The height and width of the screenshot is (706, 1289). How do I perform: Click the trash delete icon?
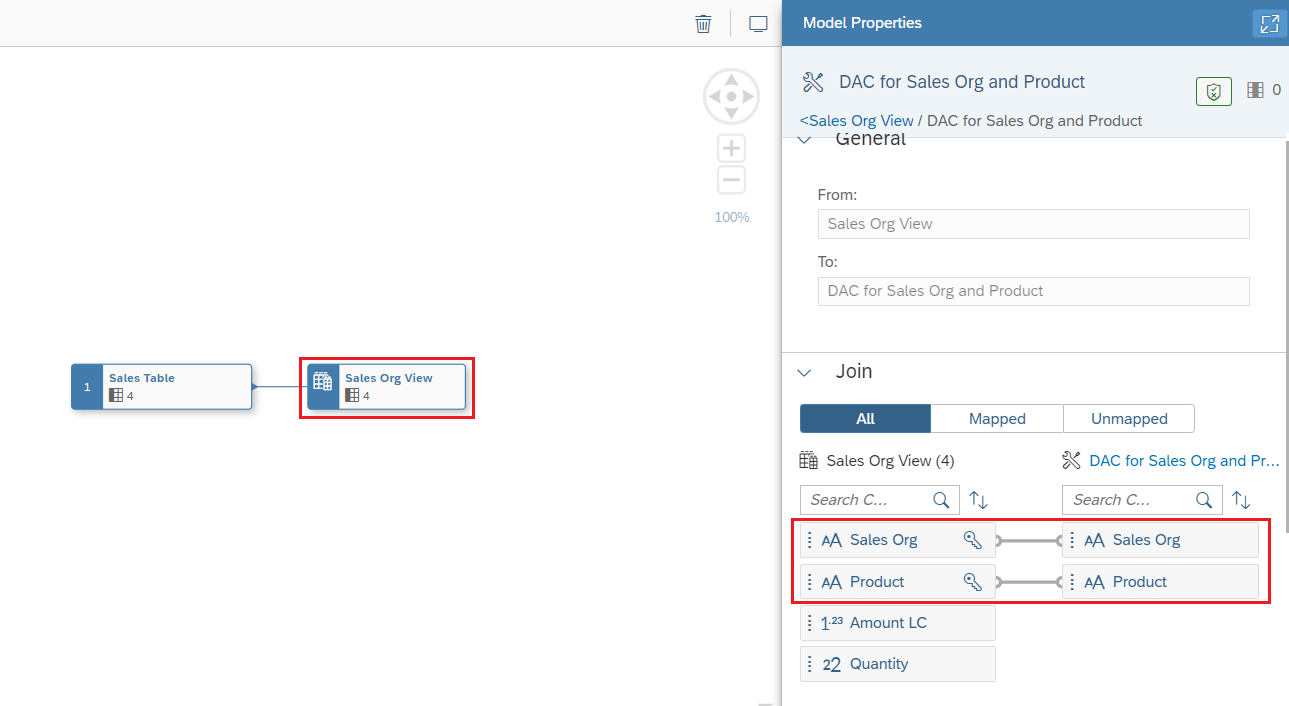pos(703,23)
